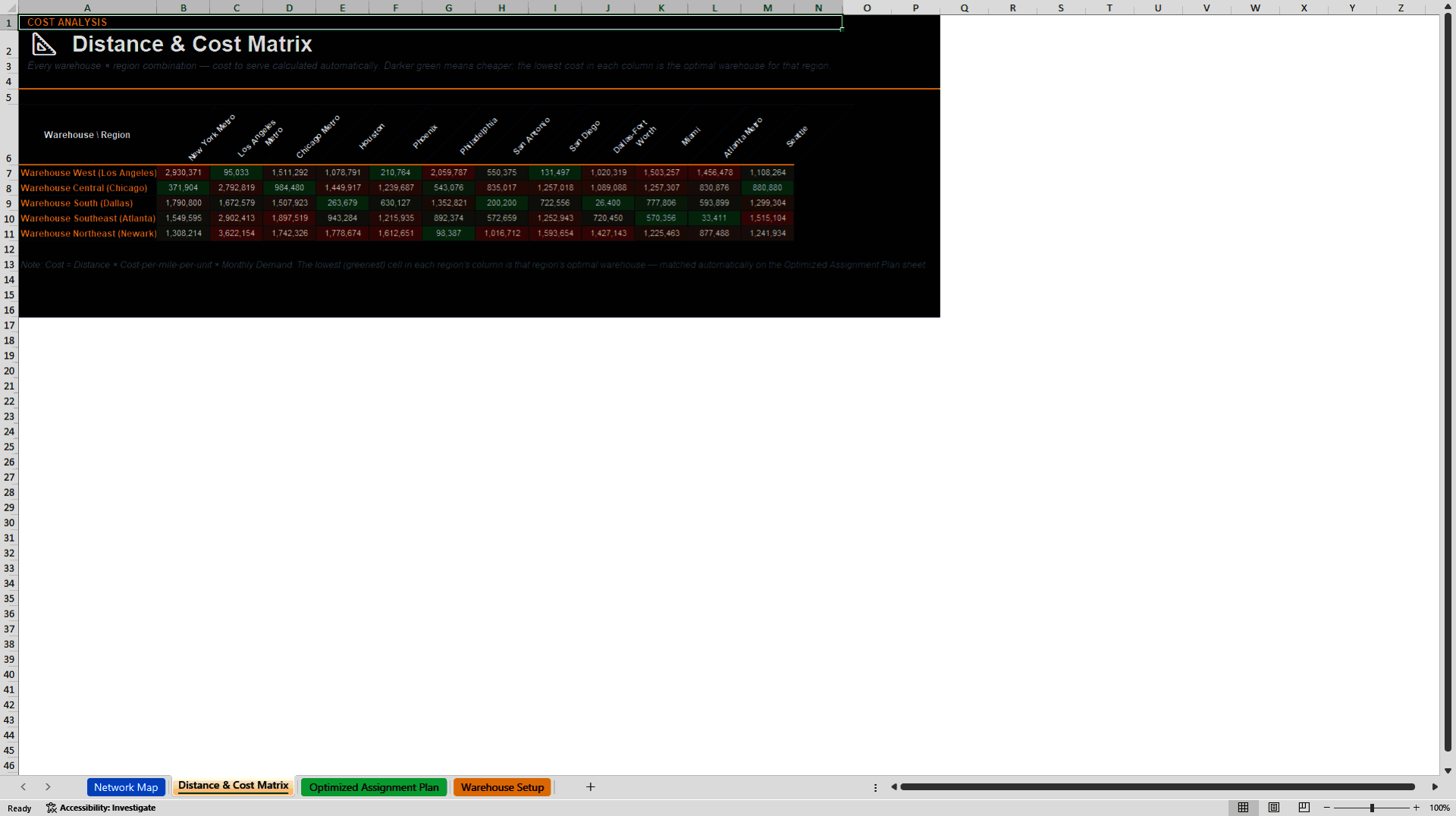Switch to Page Layout view

coord(1273,808)
